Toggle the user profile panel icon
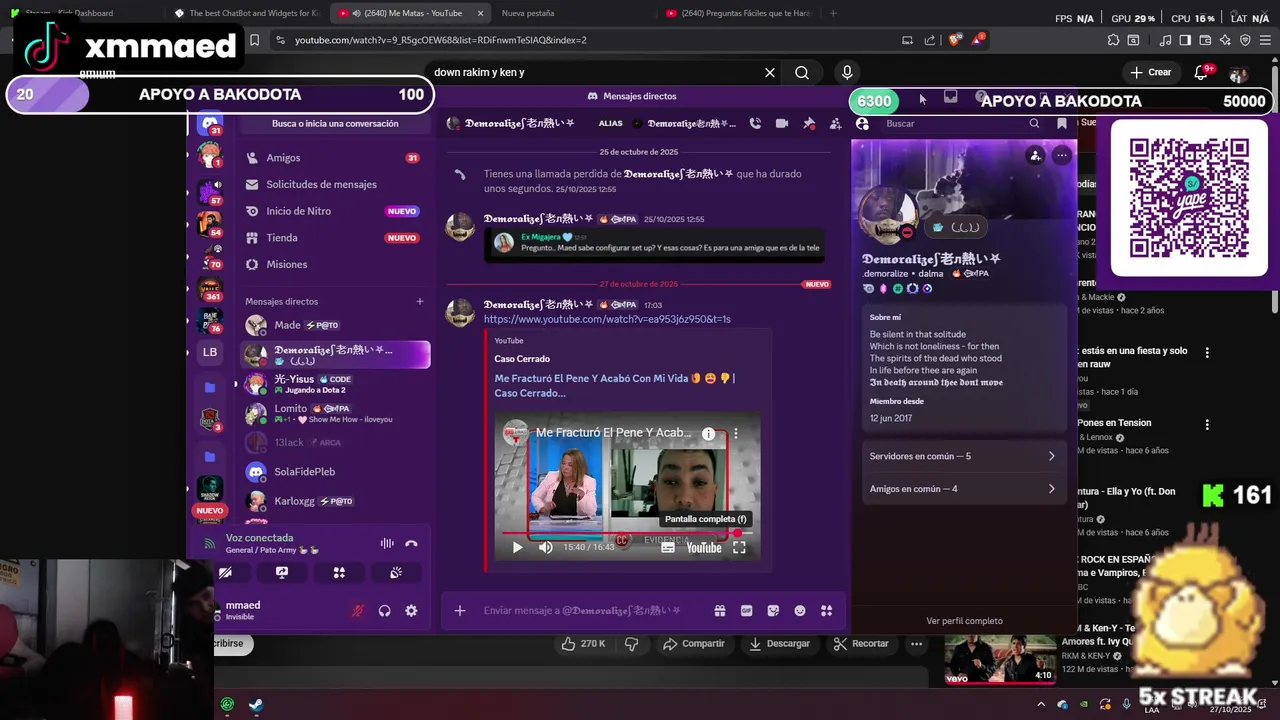This screenshot has height=720, width=1280. [x=862, y=123]
